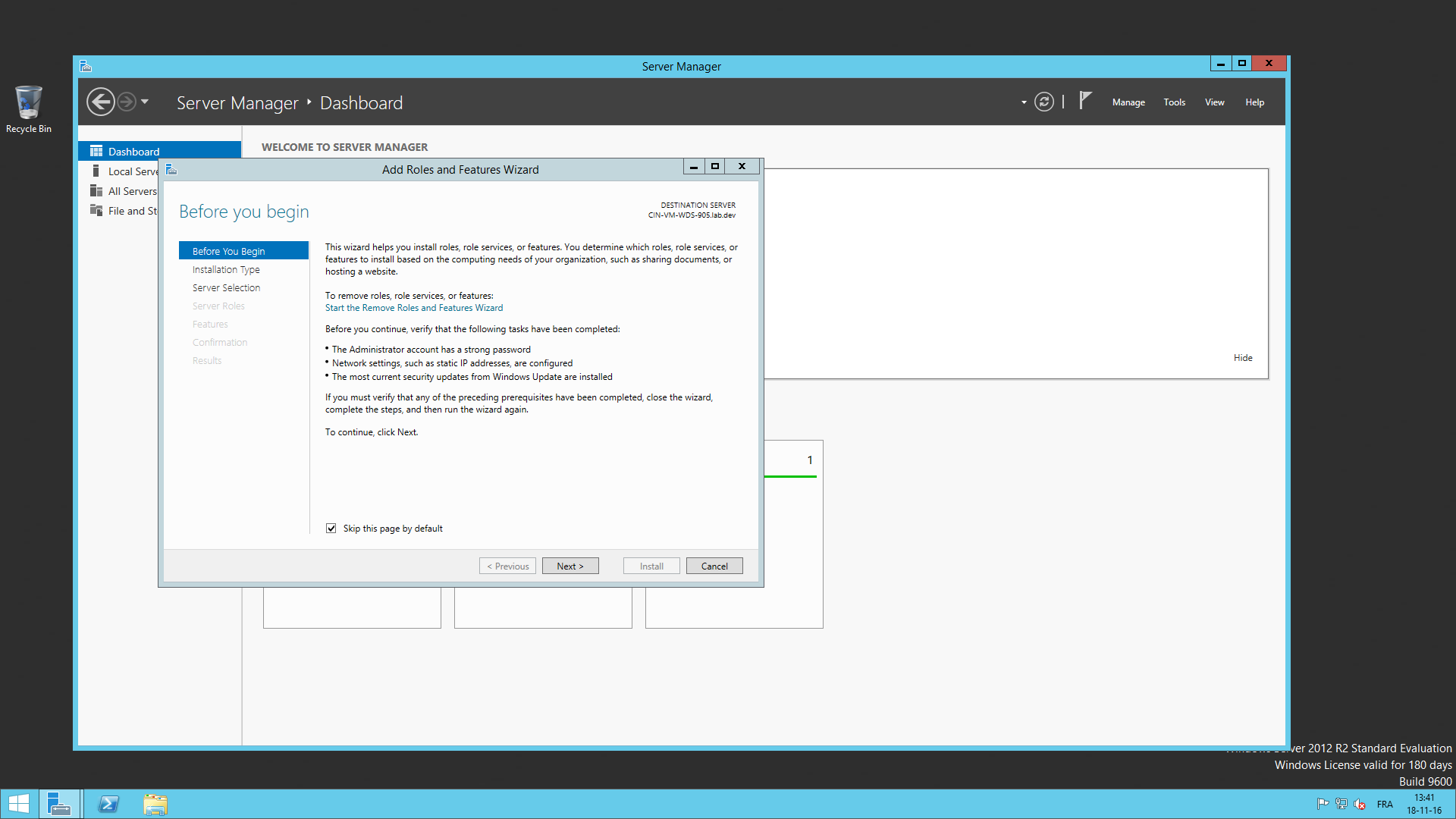Click the tile count number 1
This screenshot has width=1456, height=819.
[810, 460]
